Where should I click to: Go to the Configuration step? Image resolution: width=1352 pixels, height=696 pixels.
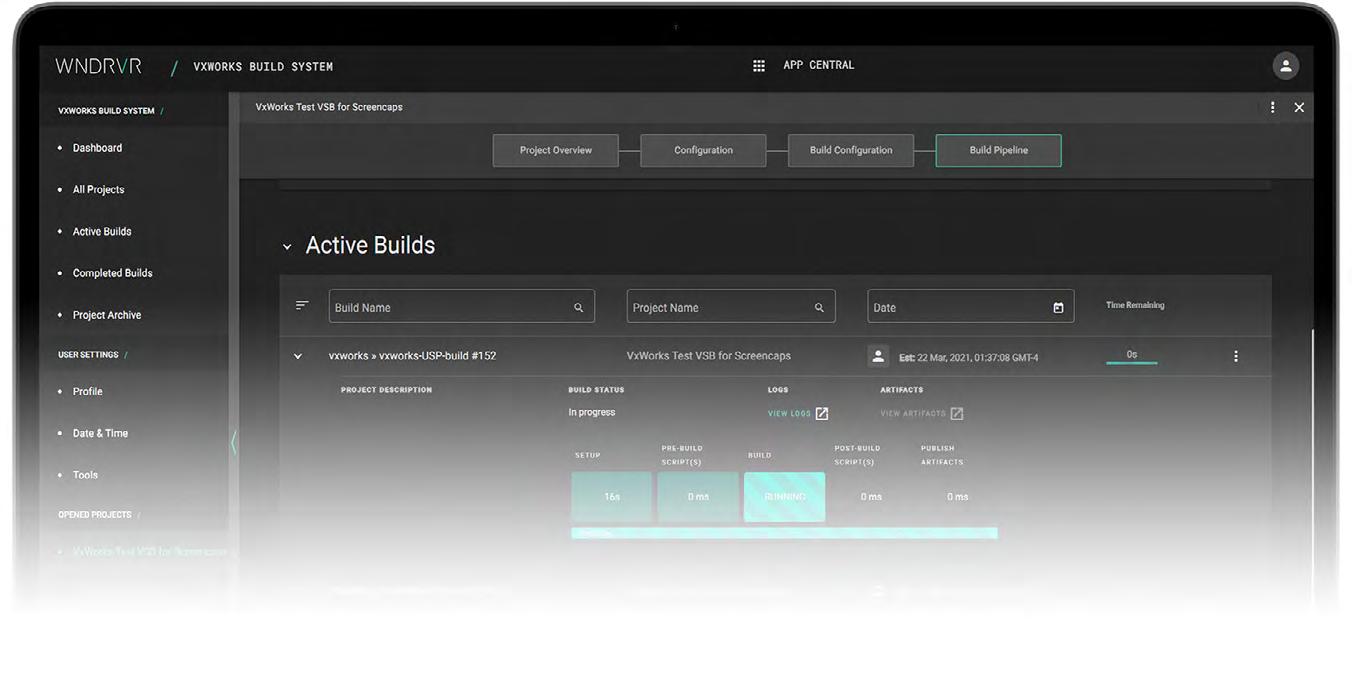(703, 150)
